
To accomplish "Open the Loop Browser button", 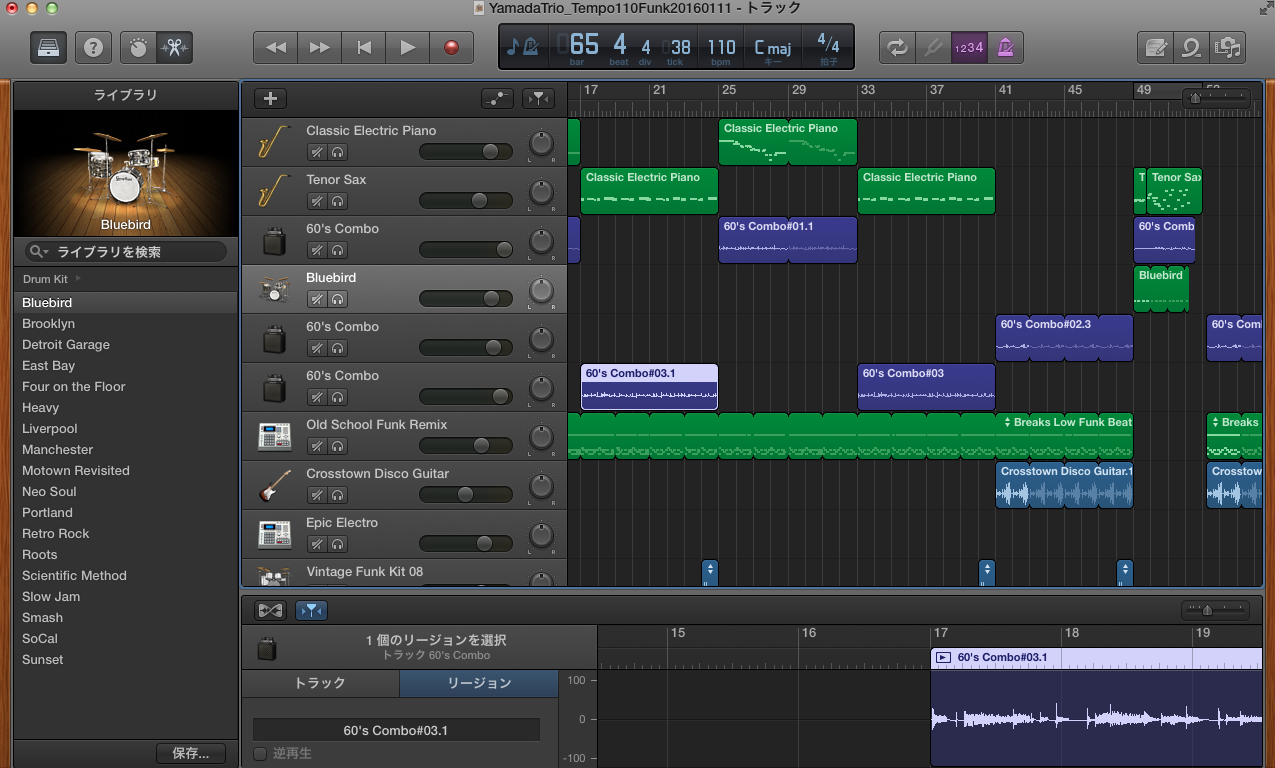I will pyautogui.click(x=1191, y=47).
